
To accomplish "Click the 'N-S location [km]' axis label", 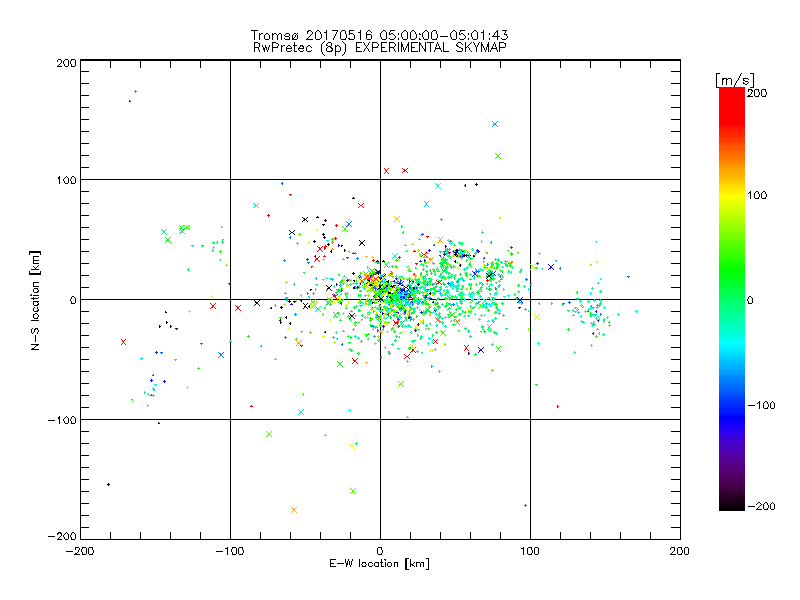I will click(x=35, y=301).
